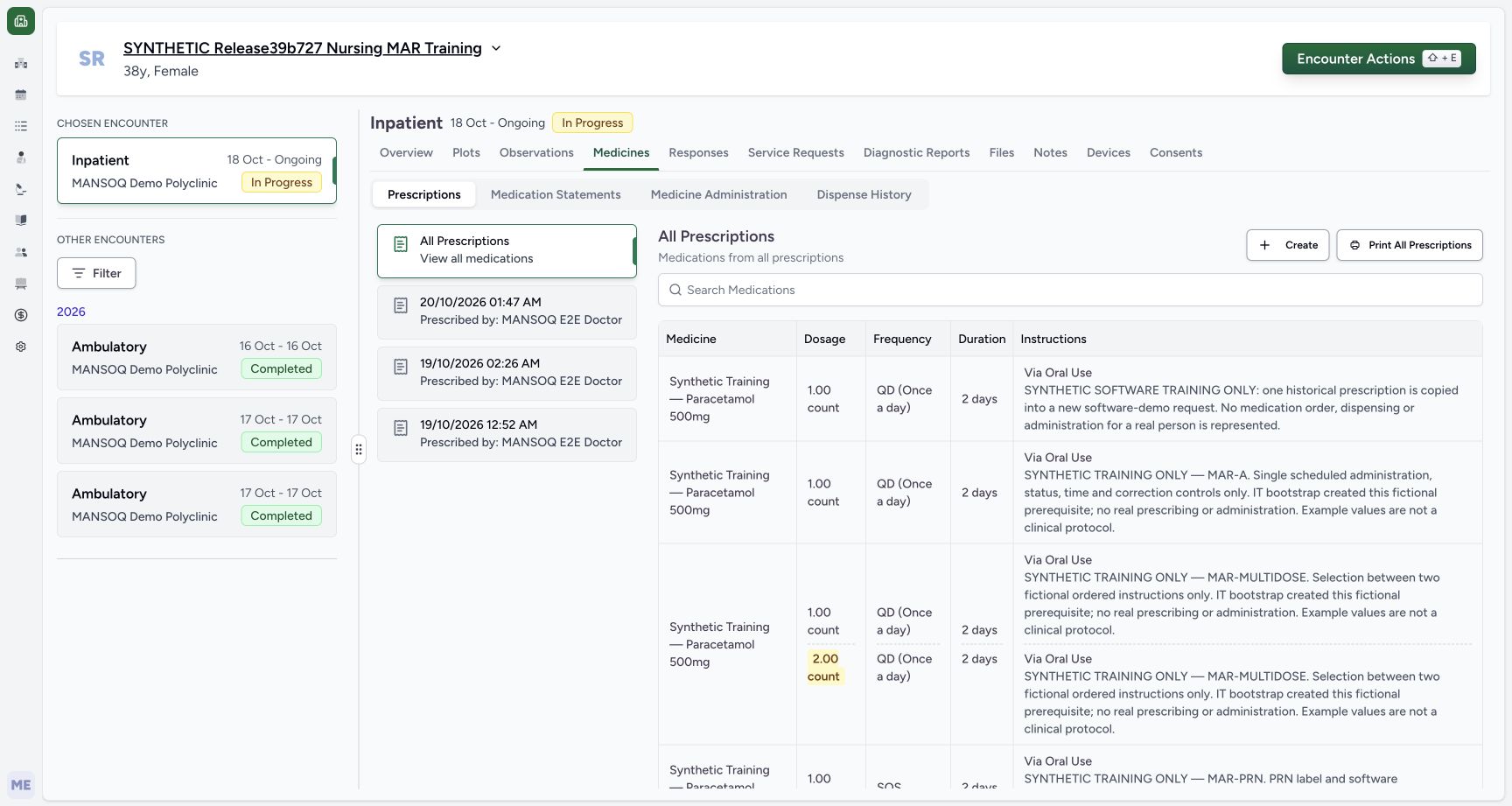Open the calendar icon in the left sidebar
The image size is (1512, 806).
[21, 95]
